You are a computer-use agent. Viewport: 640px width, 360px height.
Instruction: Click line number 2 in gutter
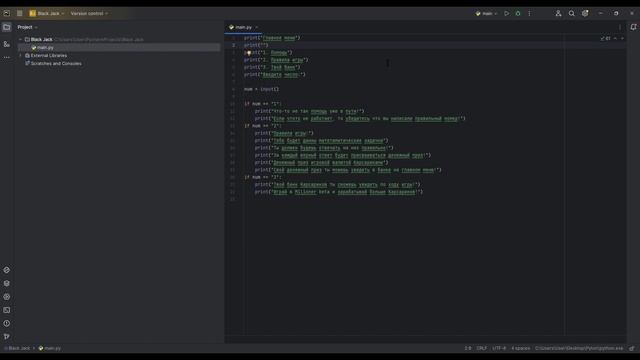click(x=233, y=45)
